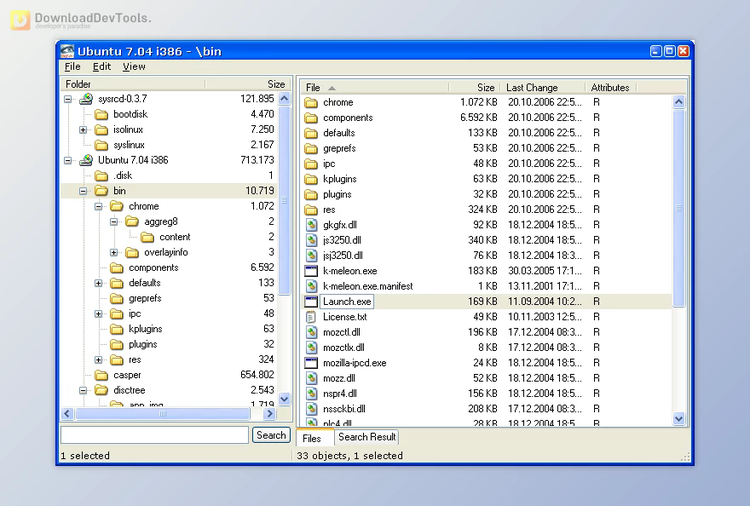This screenshot has width=750, height=506.
Task: Select the greprefs folder in tree
Action: click(x=145, y=298)
